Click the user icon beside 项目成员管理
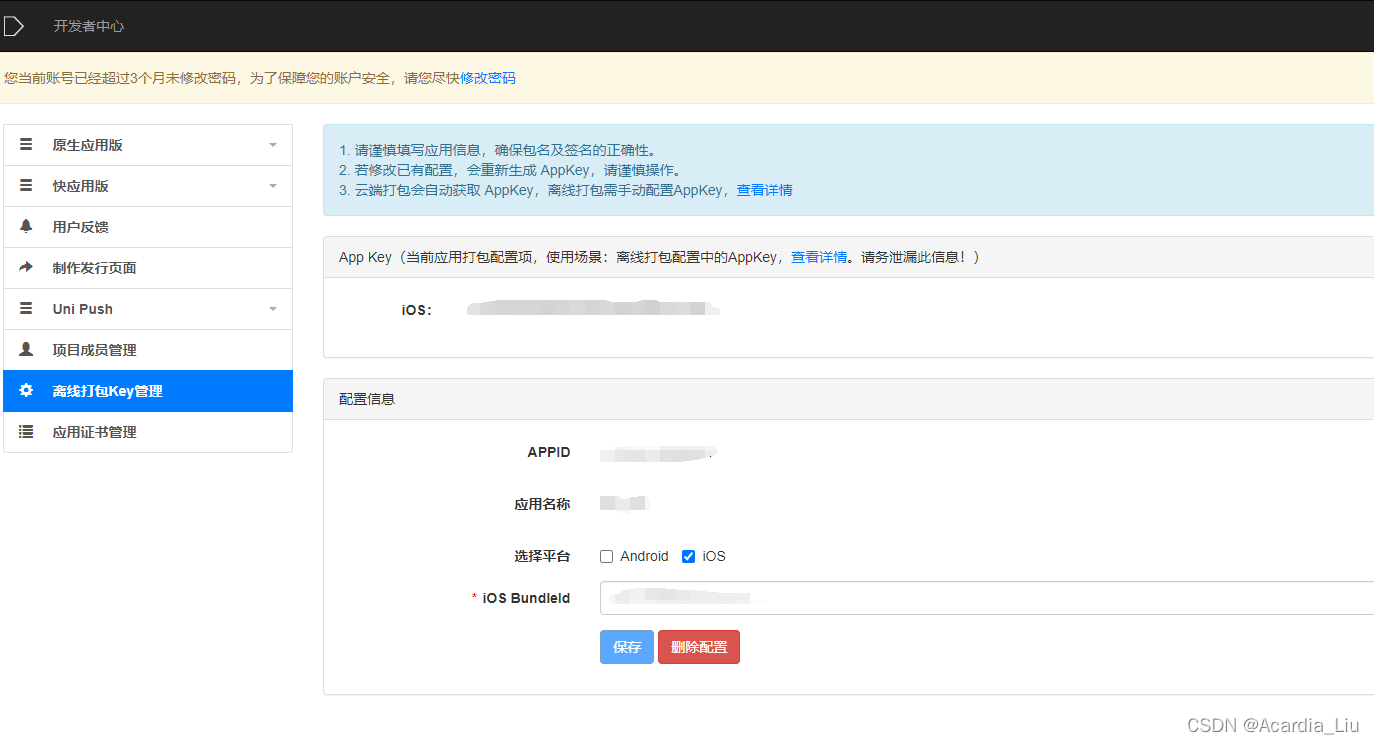 tap(26, 350)
